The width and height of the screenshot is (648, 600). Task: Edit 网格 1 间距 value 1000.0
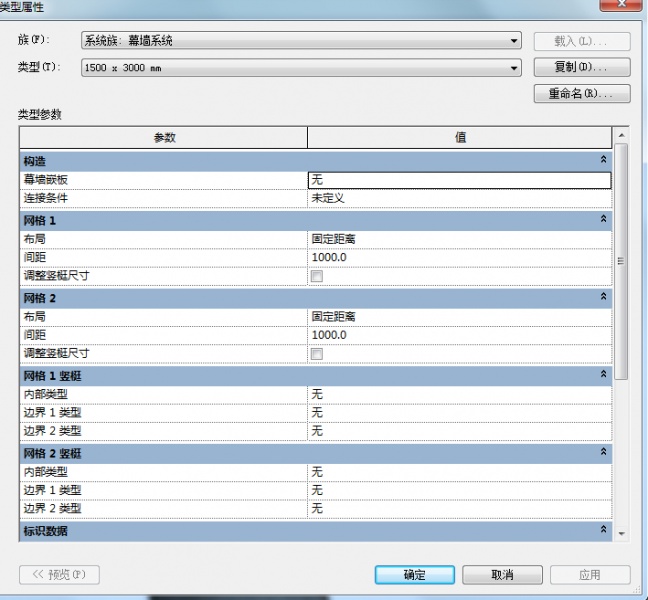(460, 257)
